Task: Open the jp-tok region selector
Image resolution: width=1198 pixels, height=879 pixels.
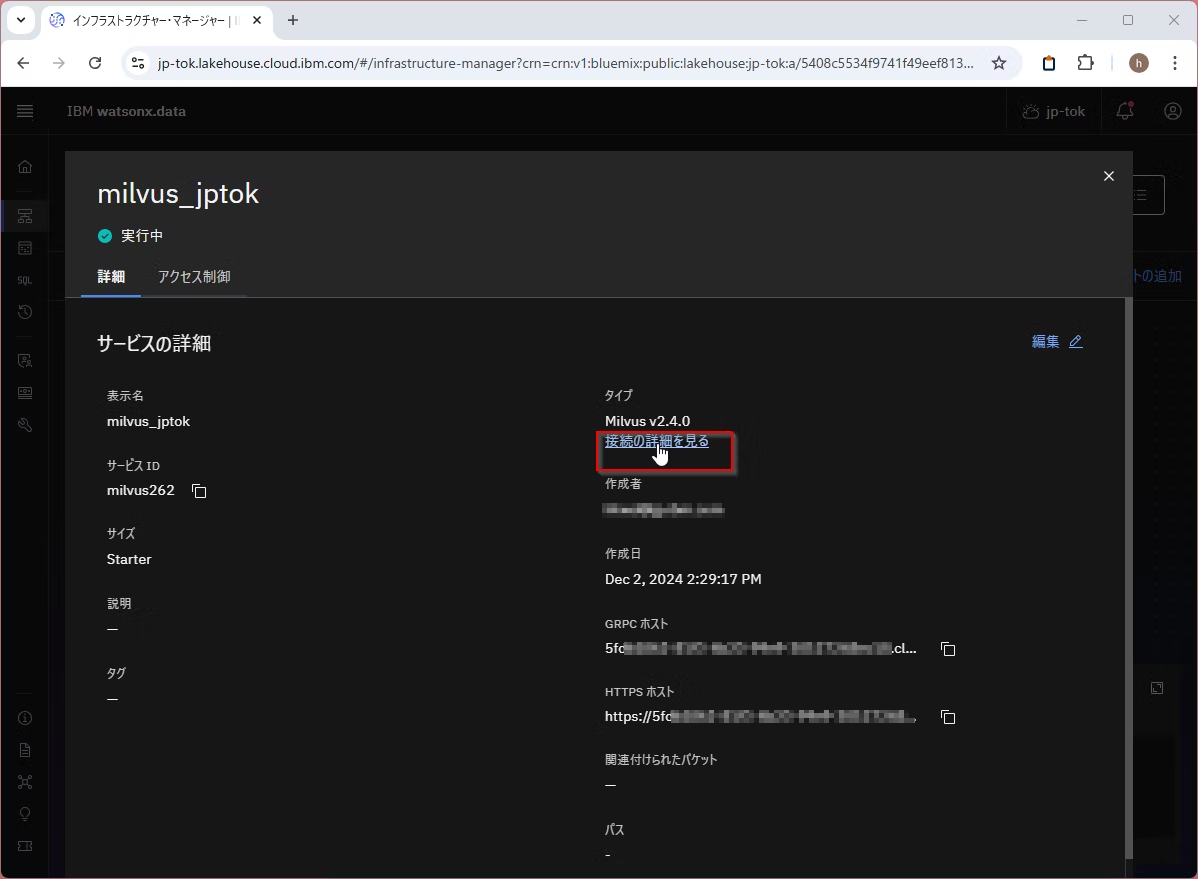Action: pyautogui.click(x=1054, y=112)
